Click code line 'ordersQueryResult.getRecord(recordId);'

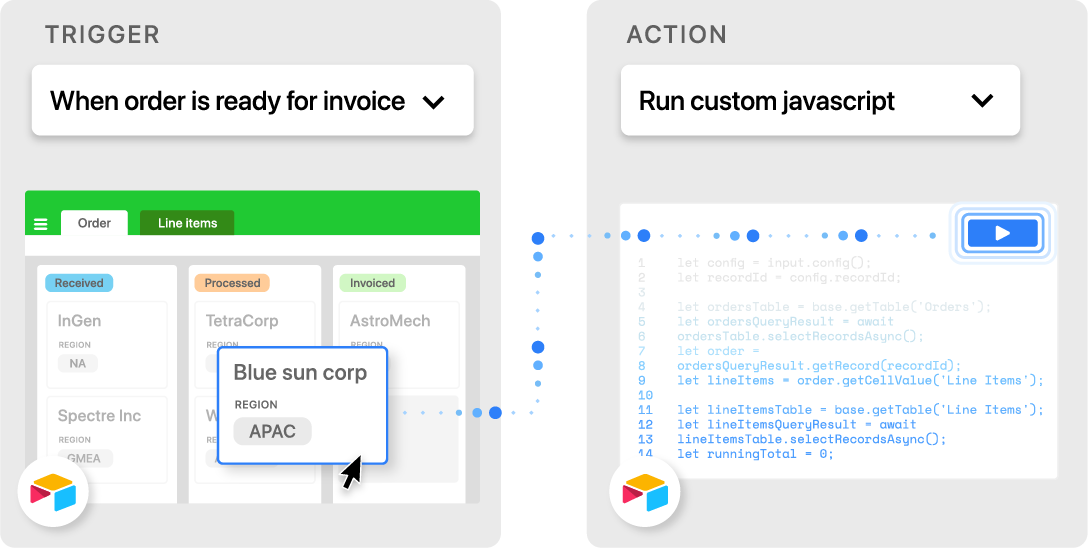[819, 366]
